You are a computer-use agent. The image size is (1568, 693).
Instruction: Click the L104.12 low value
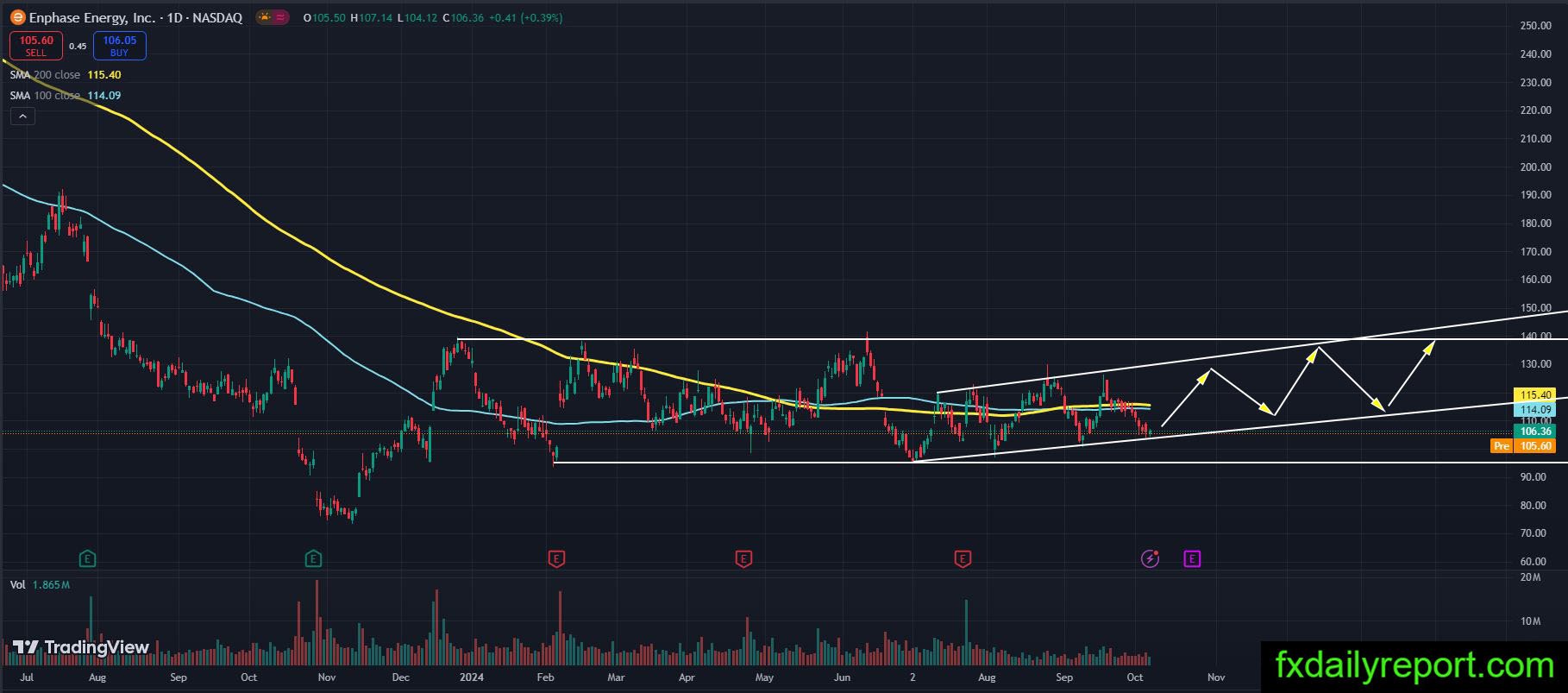[x=417, y=18]
